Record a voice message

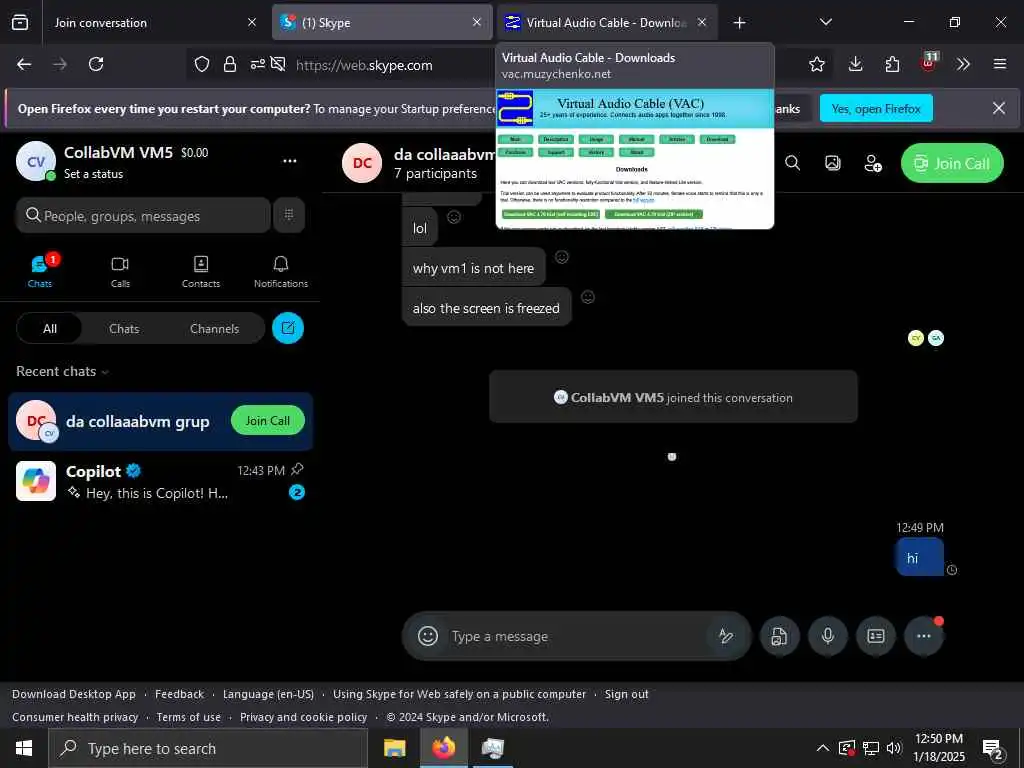click(x=827, y=635)
